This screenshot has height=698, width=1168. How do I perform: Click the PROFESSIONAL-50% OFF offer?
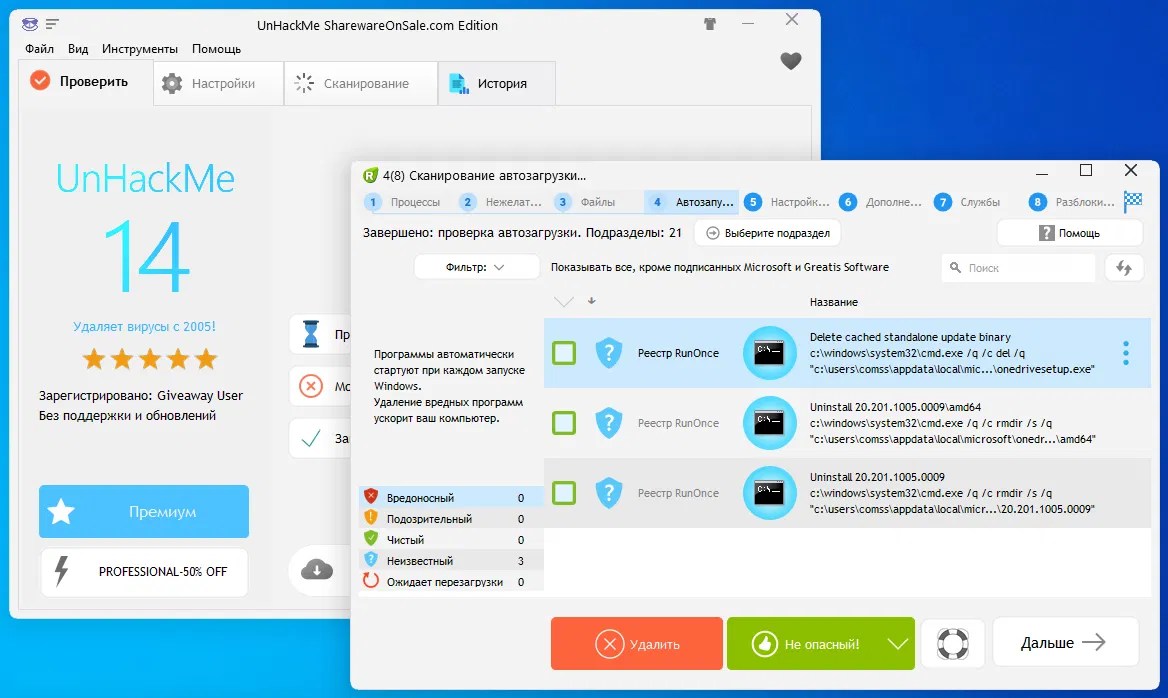pyautogui.click(x=143, y=572)
